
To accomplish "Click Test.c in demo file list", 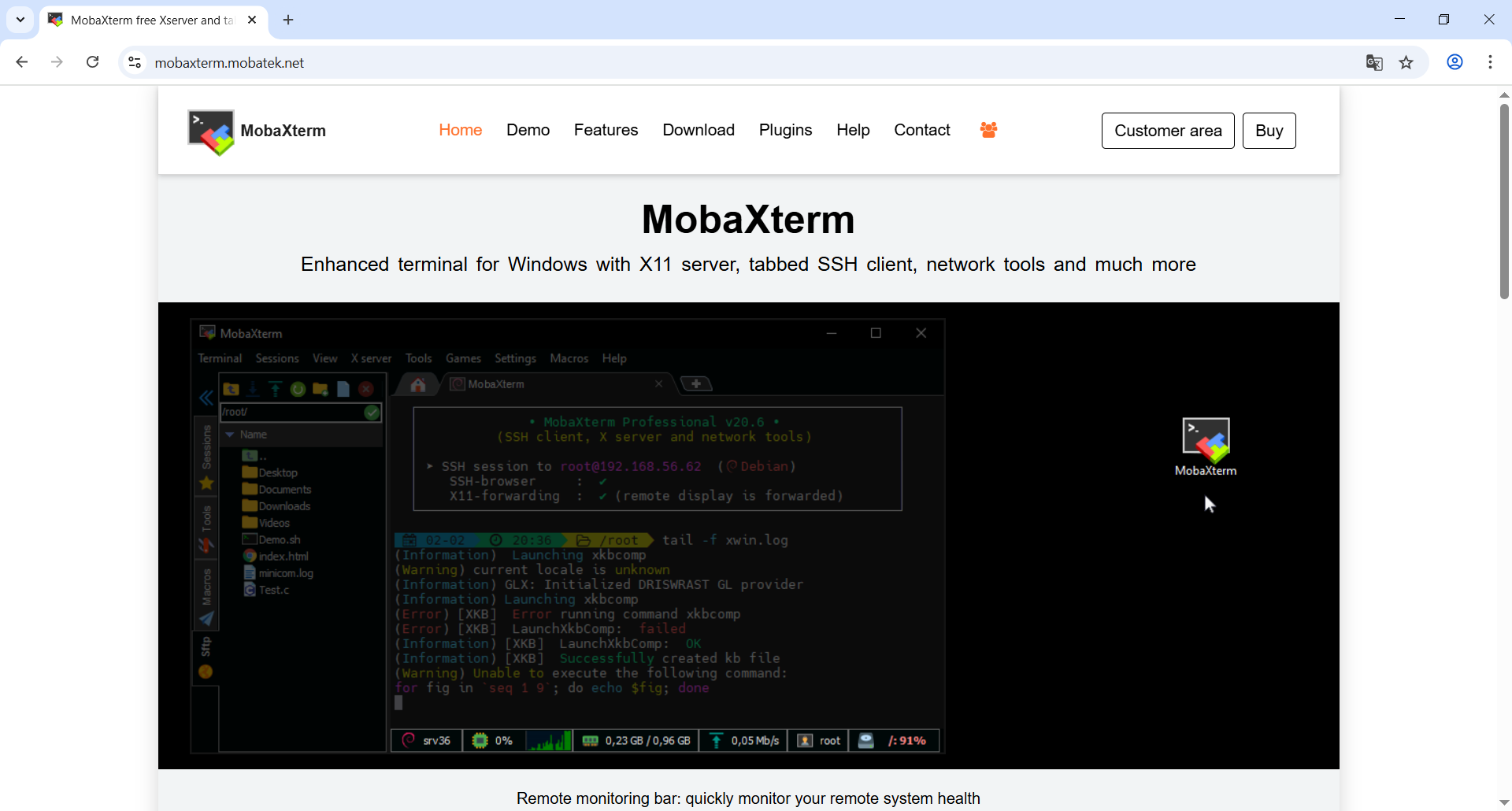I will pos(266,590).
